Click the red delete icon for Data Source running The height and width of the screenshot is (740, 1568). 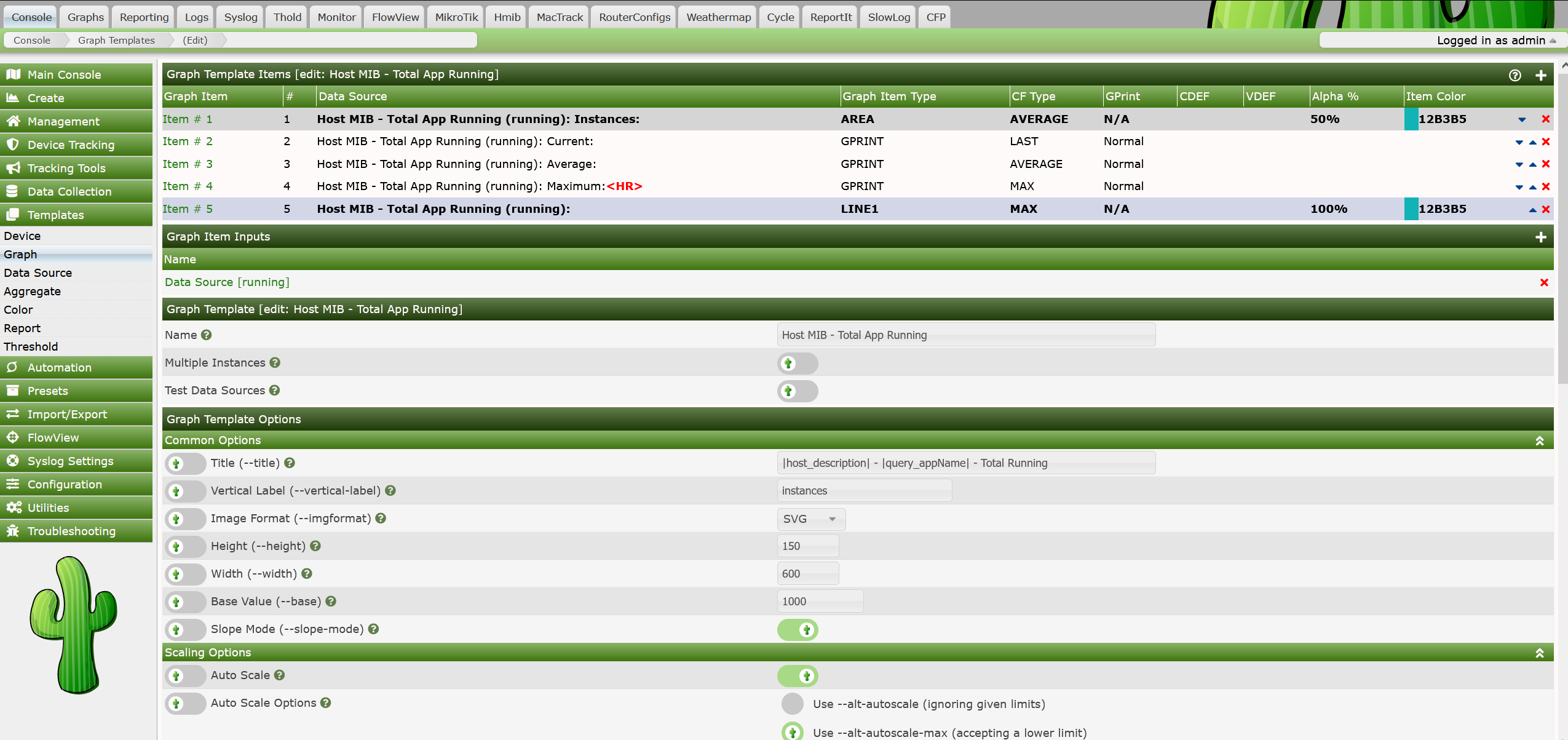1544,281
